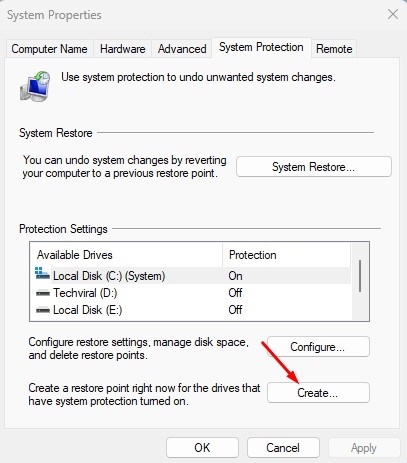Go to the Advanced tab
Viewport: 407px width, 463px height.
pos(182,49)
